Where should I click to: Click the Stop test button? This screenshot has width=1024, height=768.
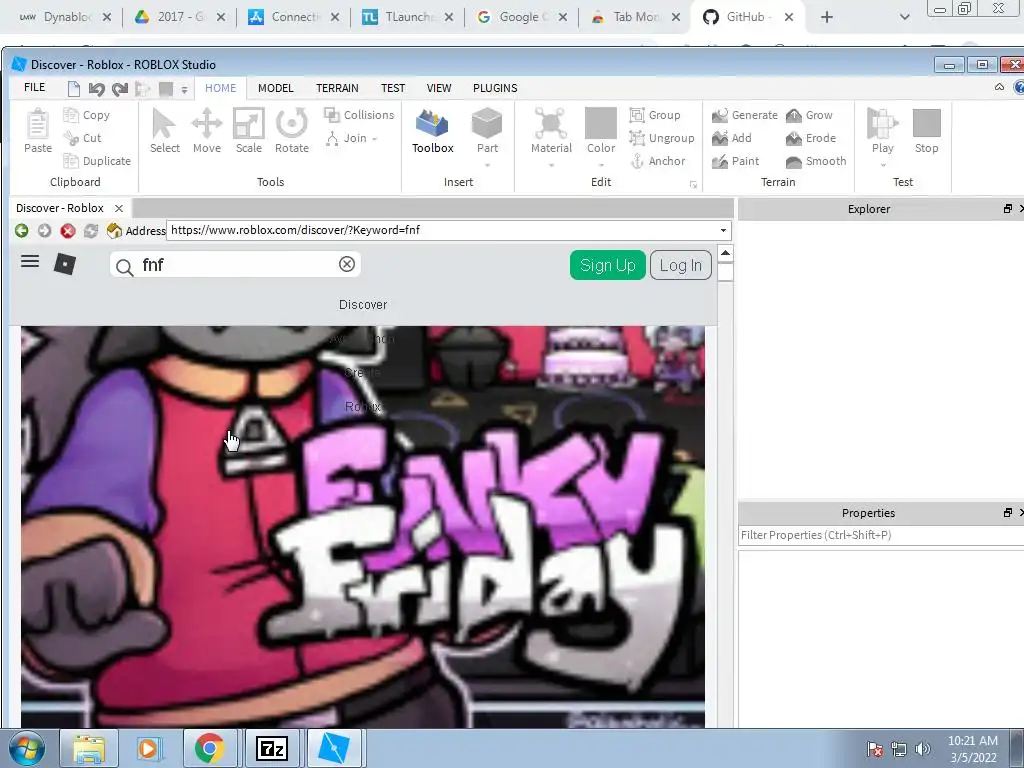(x=926, y=131)
